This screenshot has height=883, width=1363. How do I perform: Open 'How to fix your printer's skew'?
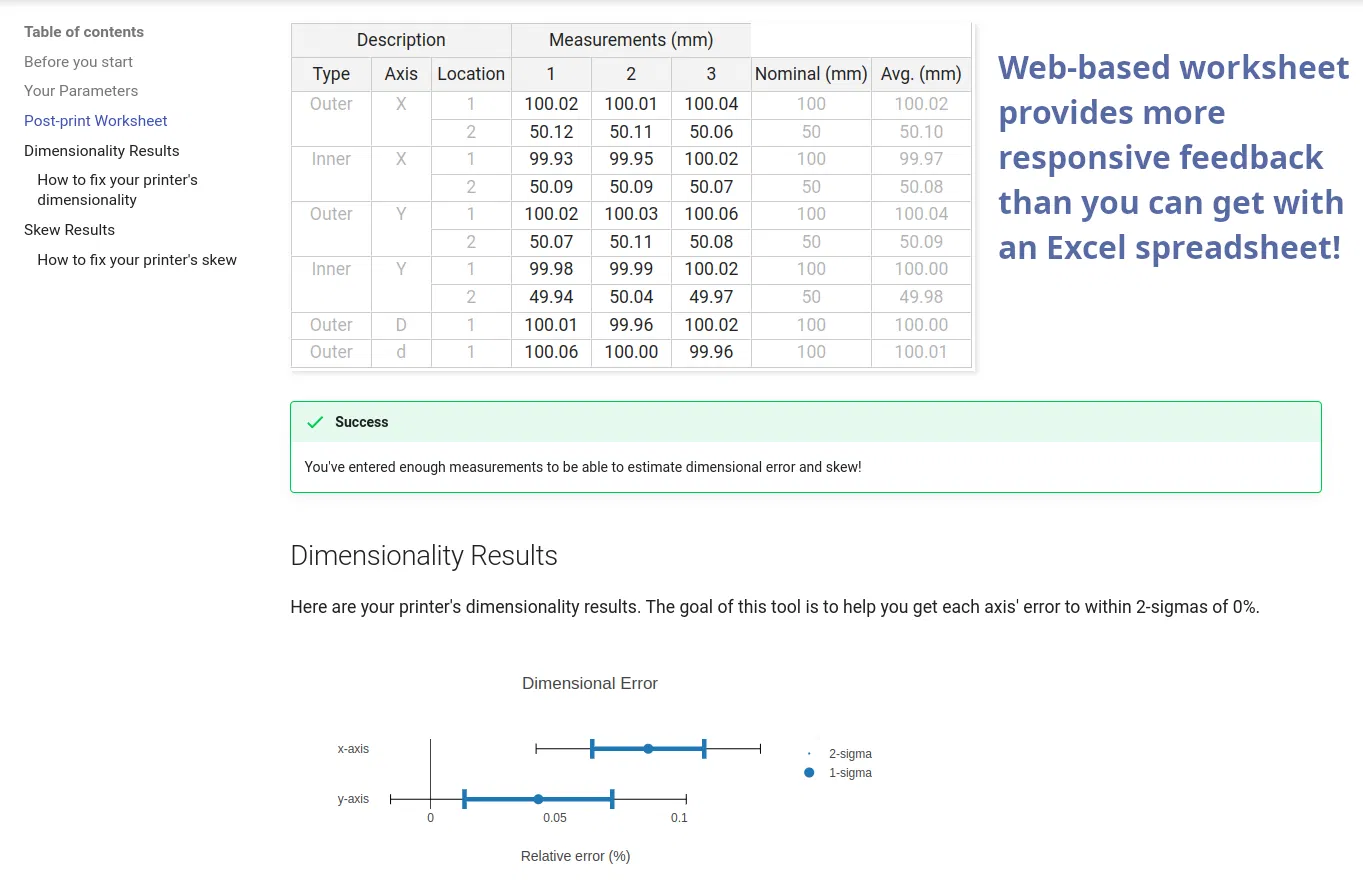[x=137, y=260]
